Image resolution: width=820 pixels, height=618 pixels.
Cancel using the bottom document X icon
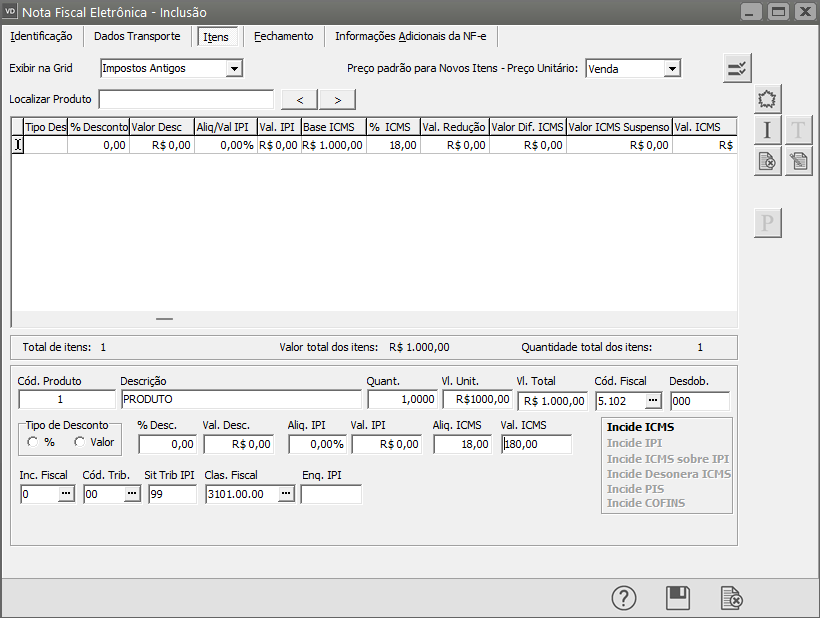[732, 598]
